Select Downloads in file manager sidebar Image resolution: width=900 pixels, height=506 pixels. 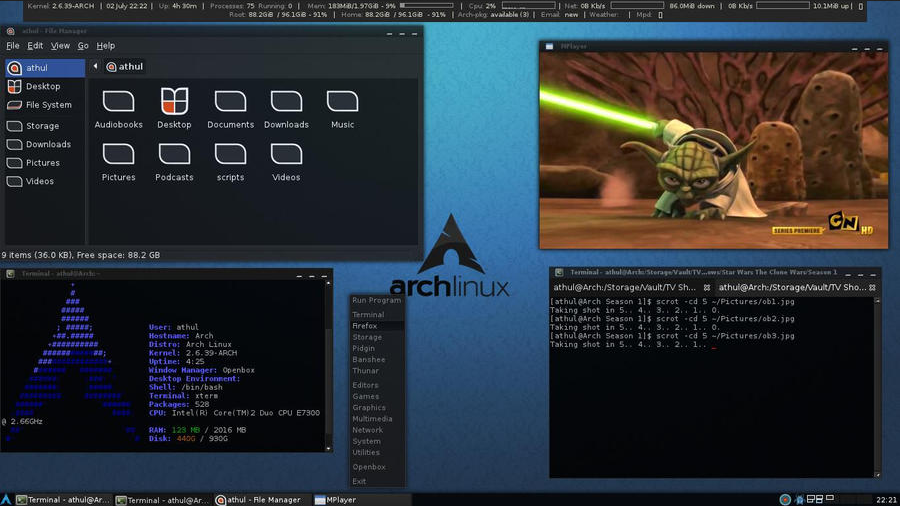point(45,144)
